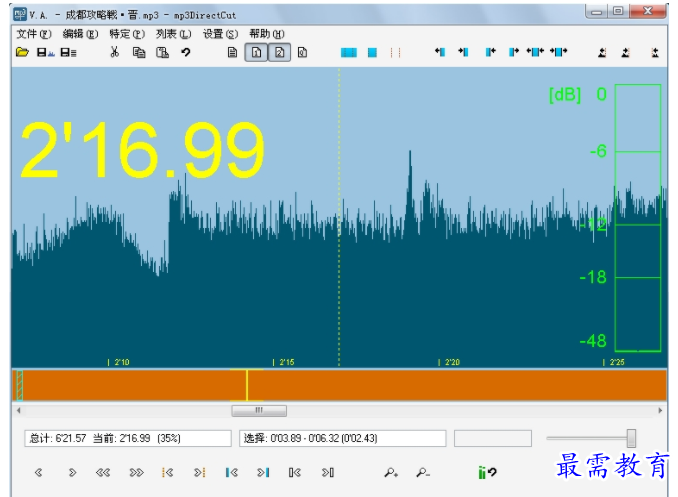Jump to previous cue with orange dashed chevron
Viewport: 678px width, 497px height.
pos(168,472)
